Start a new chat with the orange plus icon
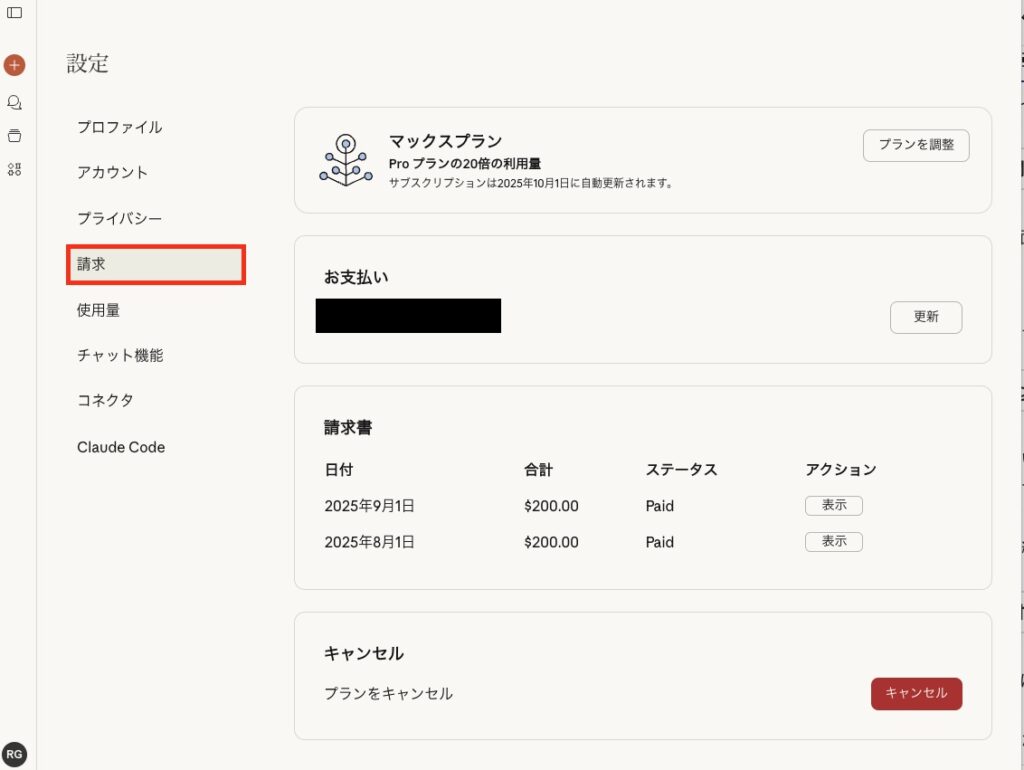Viewport: 1024px width, 770px height. tap(14, 65)
